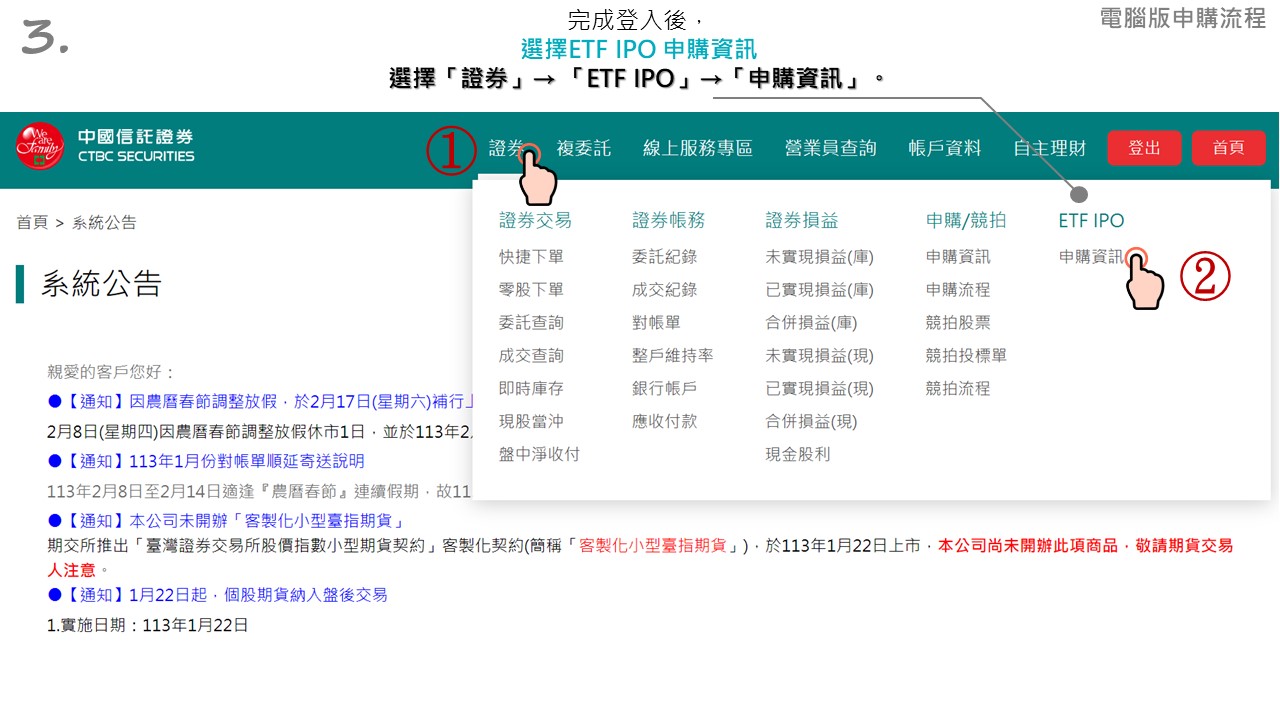Click the 證券帳務 column heading
Image resolution: width=1280 pixels, height=720 pixels.
click(668, 220)
